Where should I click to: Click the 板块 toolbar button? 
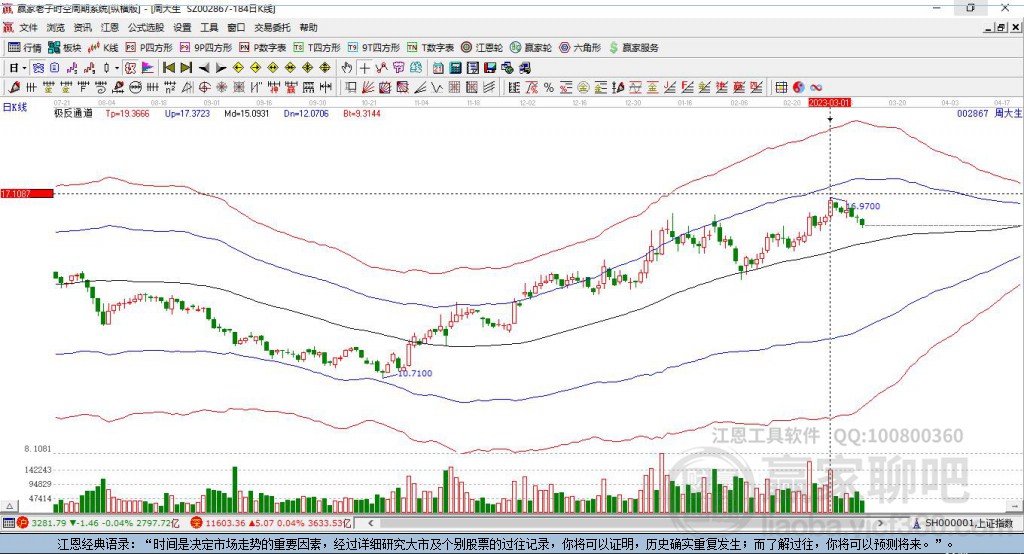[65, 48]
